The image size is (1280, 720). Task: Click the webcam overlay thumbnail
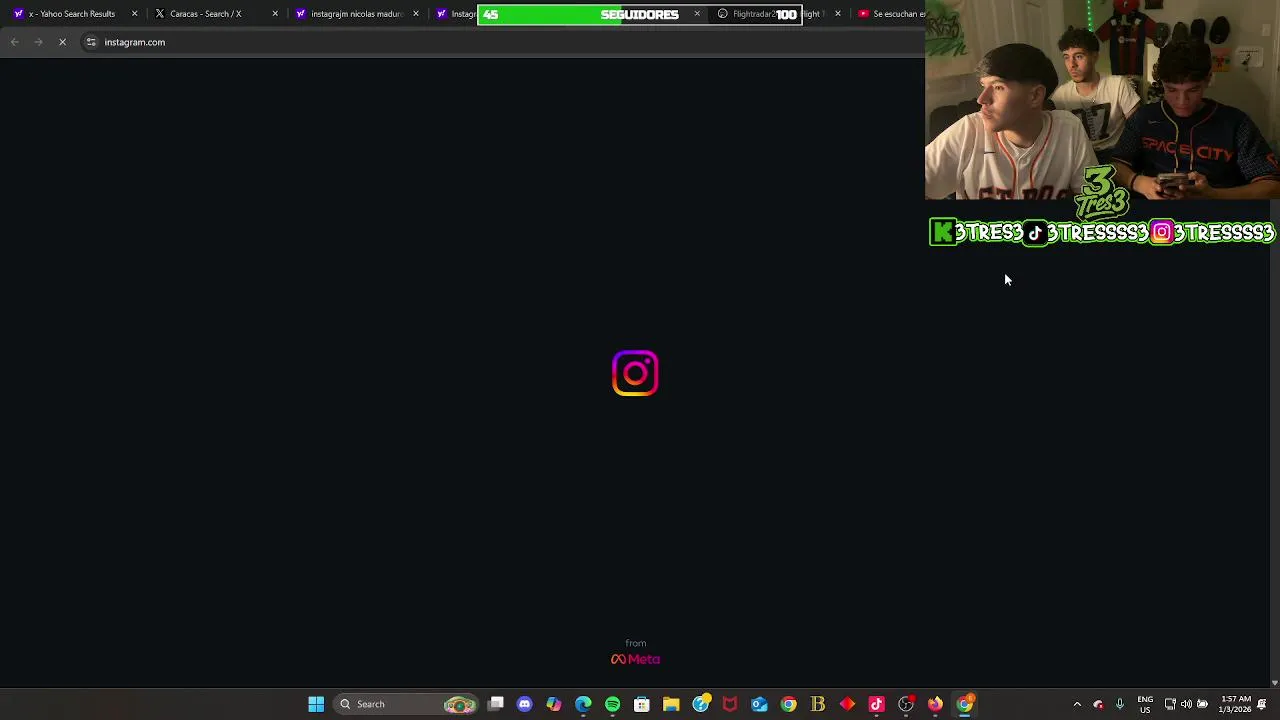coord(1102,100)
